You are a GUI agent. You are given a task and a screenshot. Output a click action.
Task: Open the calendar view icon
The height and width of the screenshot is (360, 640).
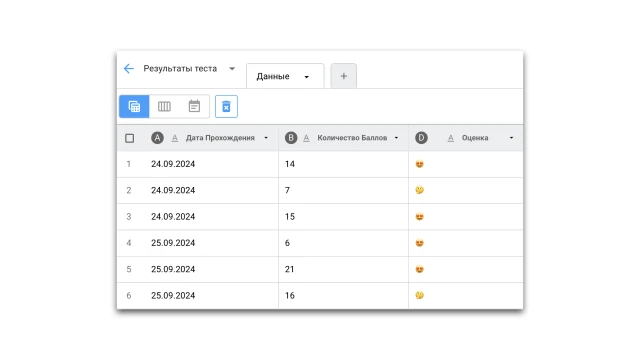194,107
